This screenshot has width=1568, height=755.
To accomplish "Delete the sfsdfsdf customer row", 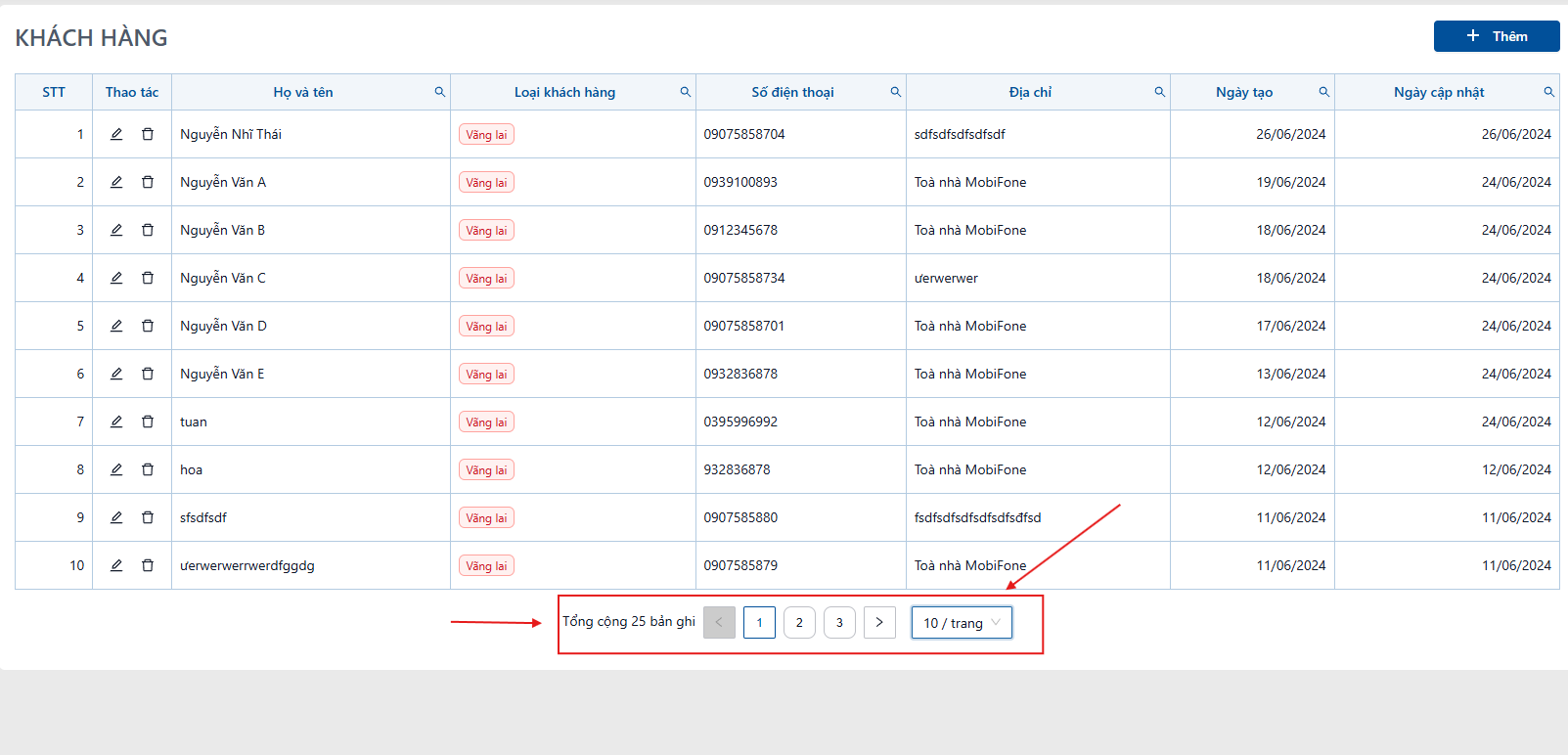I will pos(148,517).
